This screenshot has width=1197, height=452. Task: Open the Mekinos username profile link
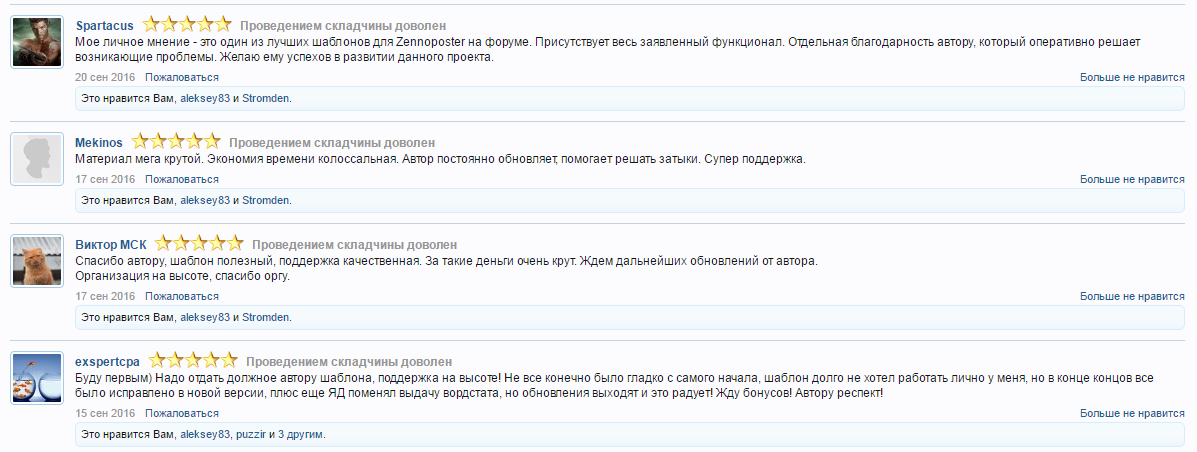coord(99,142)
